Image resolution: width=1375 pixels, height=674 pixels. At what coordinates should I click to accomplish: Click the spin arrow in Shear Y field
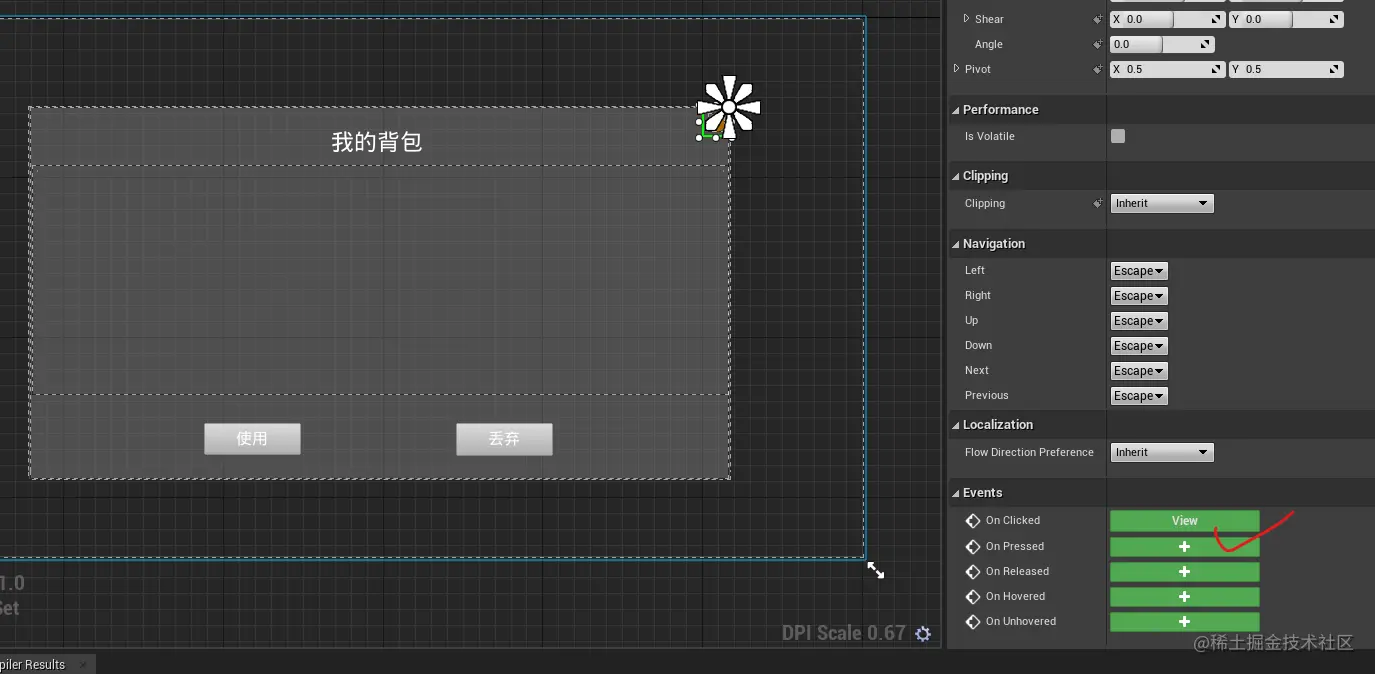coord(1335,19)
